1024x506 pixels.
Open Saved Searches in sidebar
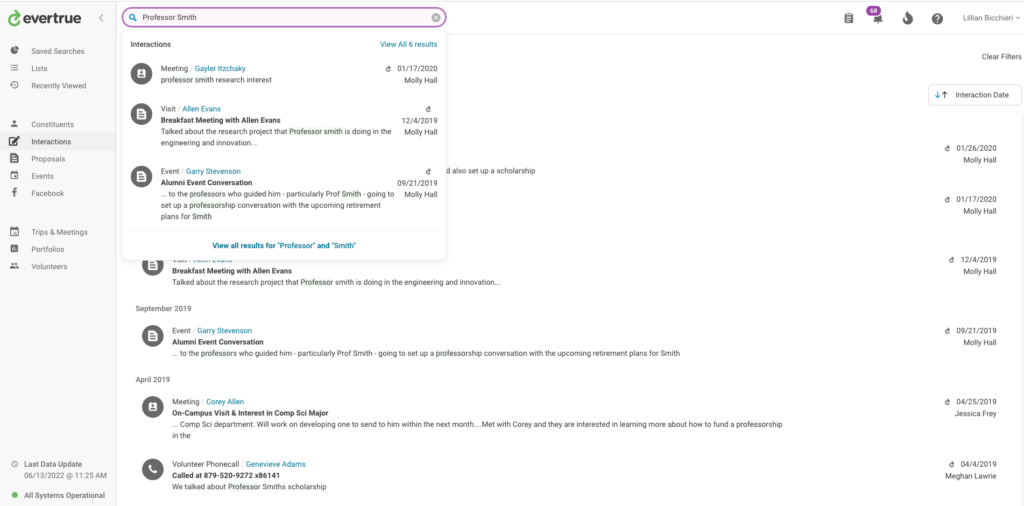click(x=57, y=51)
